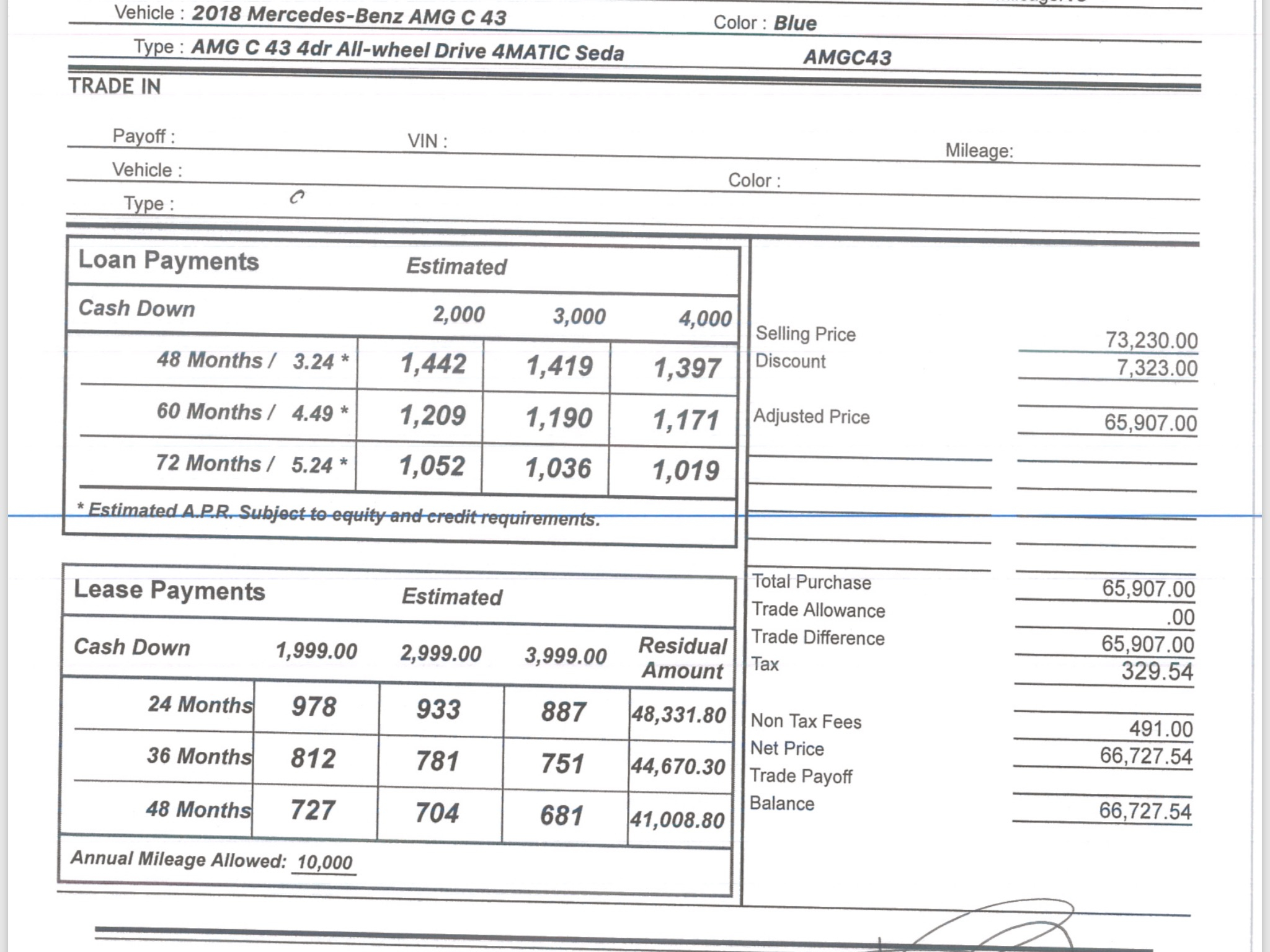
Task: Click the 781 thirty-six month lease cell
Action: 438,761
